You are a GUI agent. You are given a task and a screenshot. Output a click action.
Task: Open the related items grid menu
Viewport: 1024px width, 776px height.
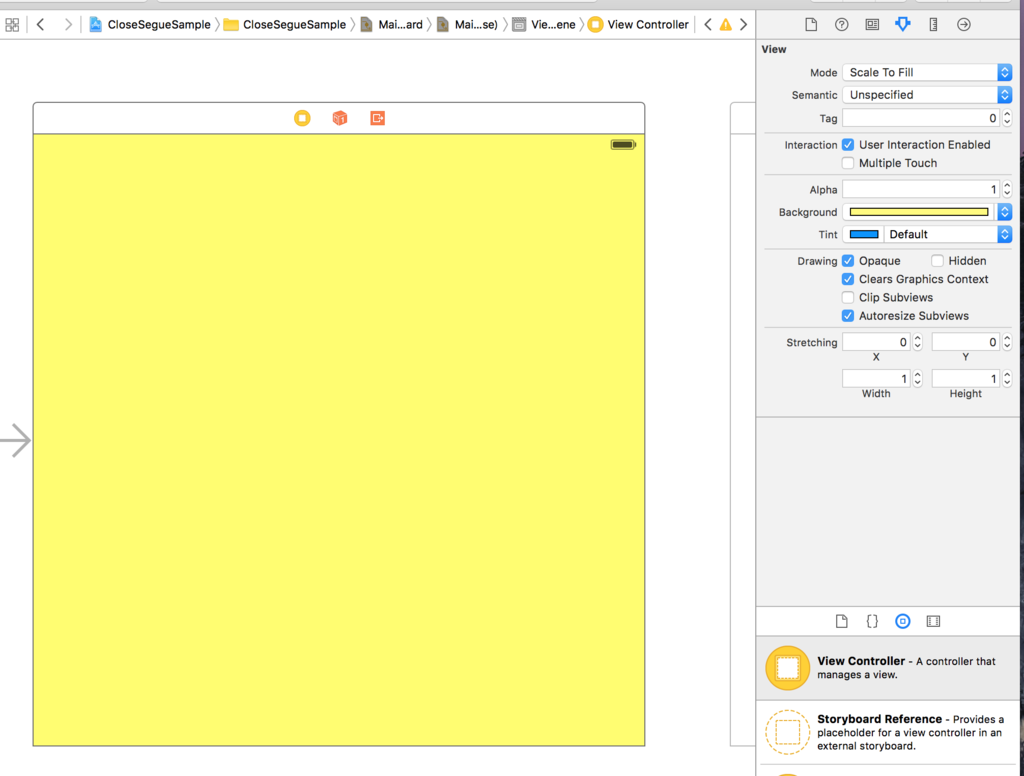[x=12, y=25]
